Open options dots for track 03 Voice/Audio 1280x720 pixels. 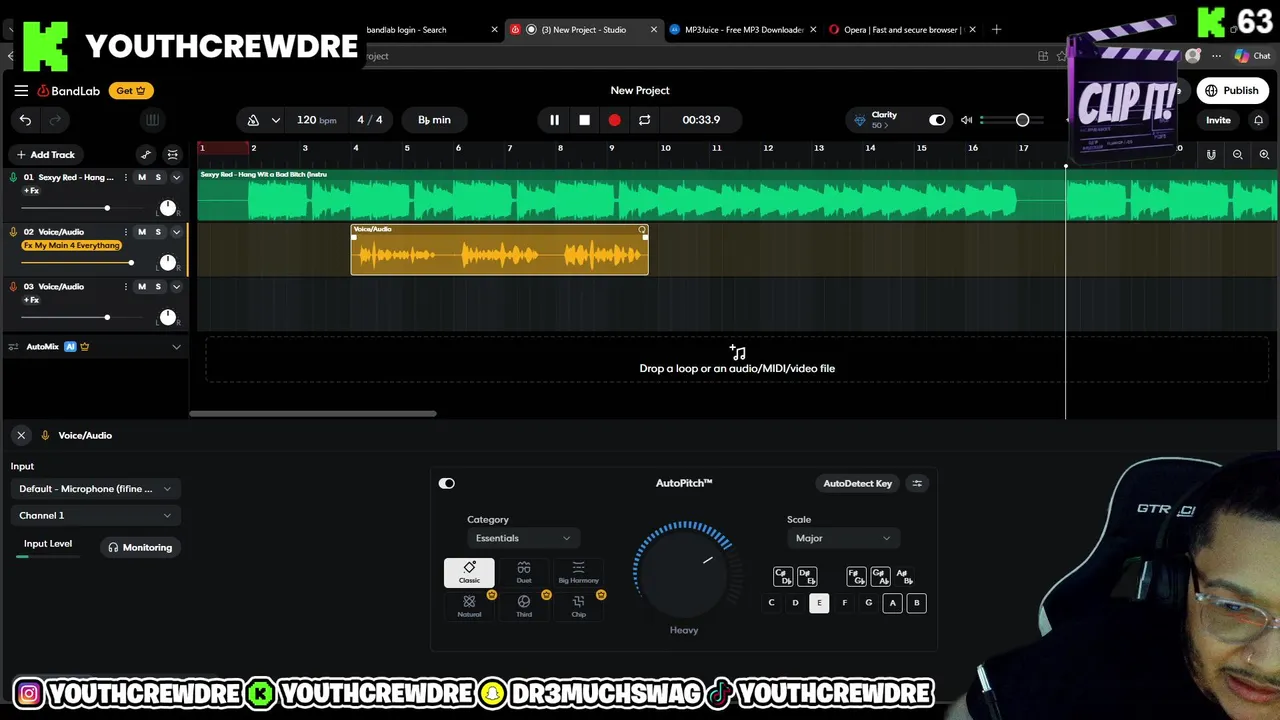click(125, 287)
